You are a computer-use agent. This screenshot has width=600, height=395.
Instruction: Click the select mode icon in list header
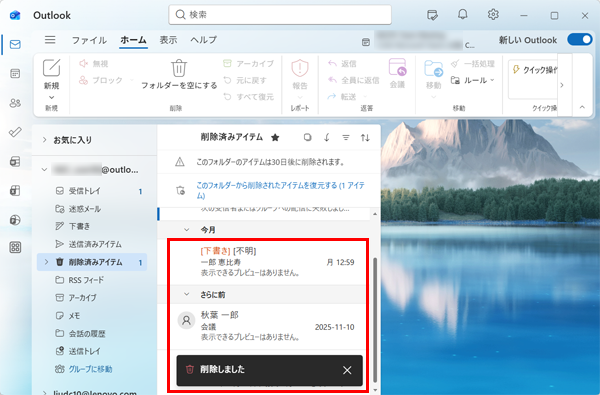pyautogui.click(x=307, y=137)
